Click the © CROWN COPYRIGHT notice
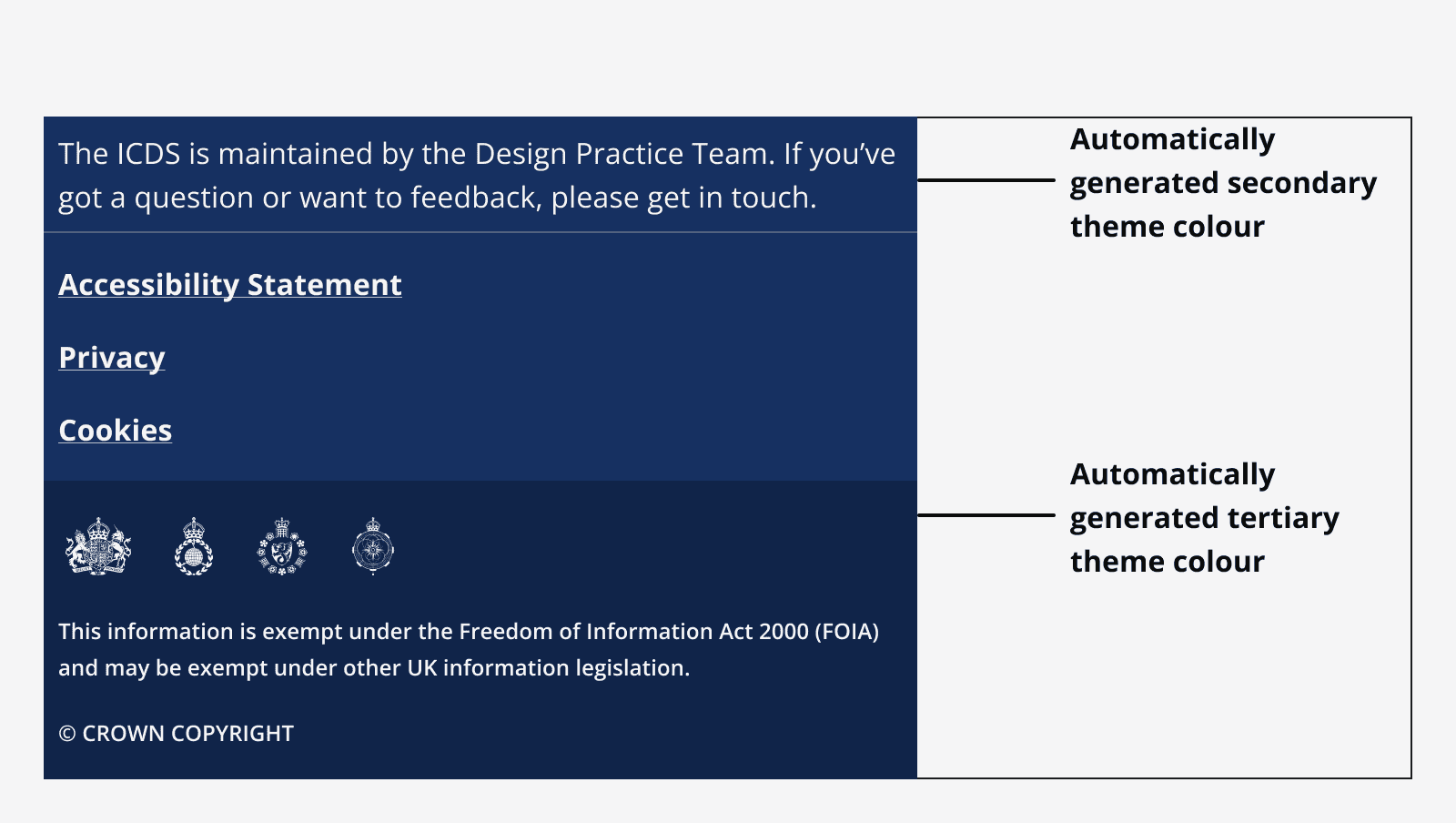This screenshot has width=1456, height=823. (x=176, y=734)
